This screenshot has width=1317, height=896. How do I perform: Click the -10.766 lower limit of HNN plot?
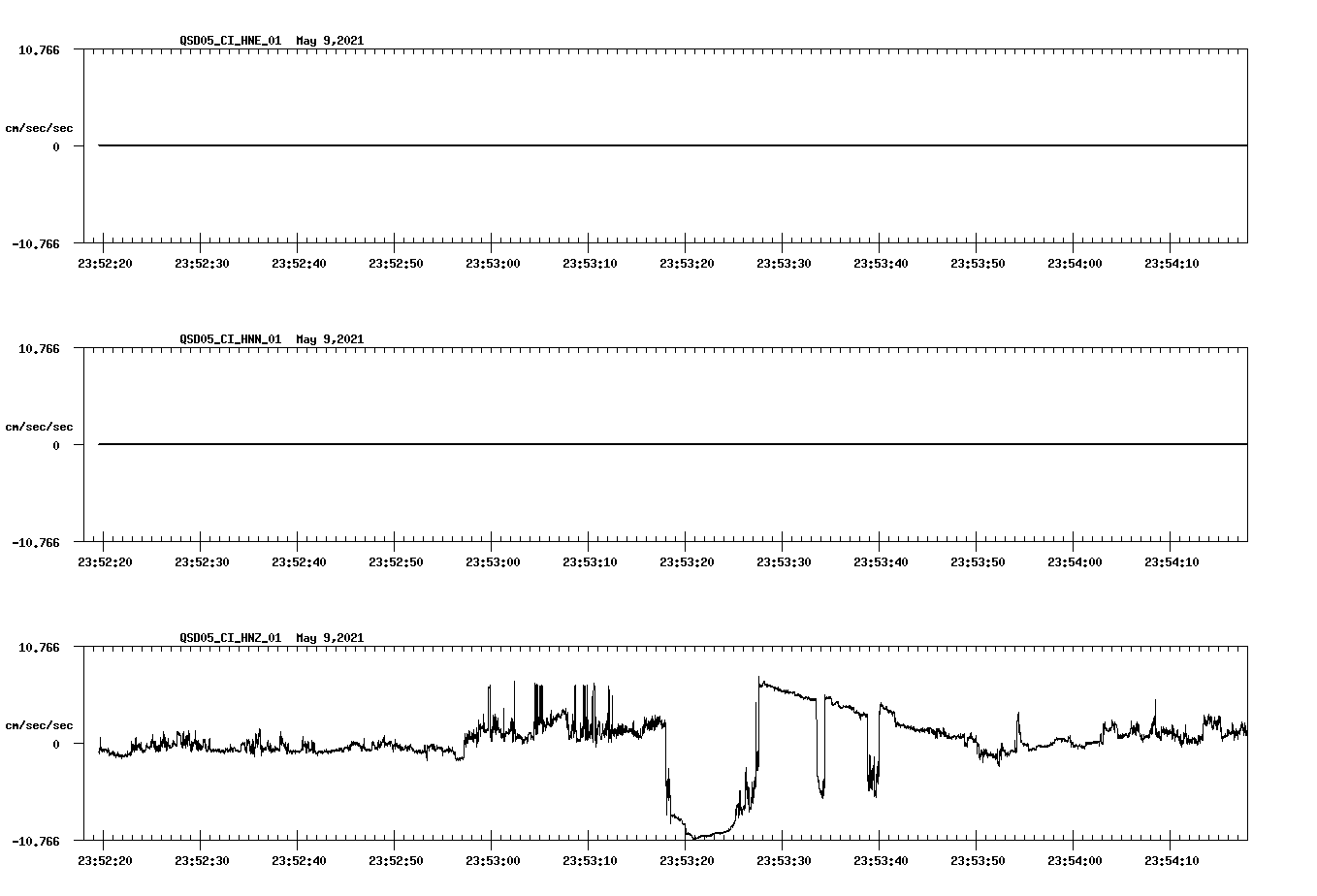click(x=36, y=543)
